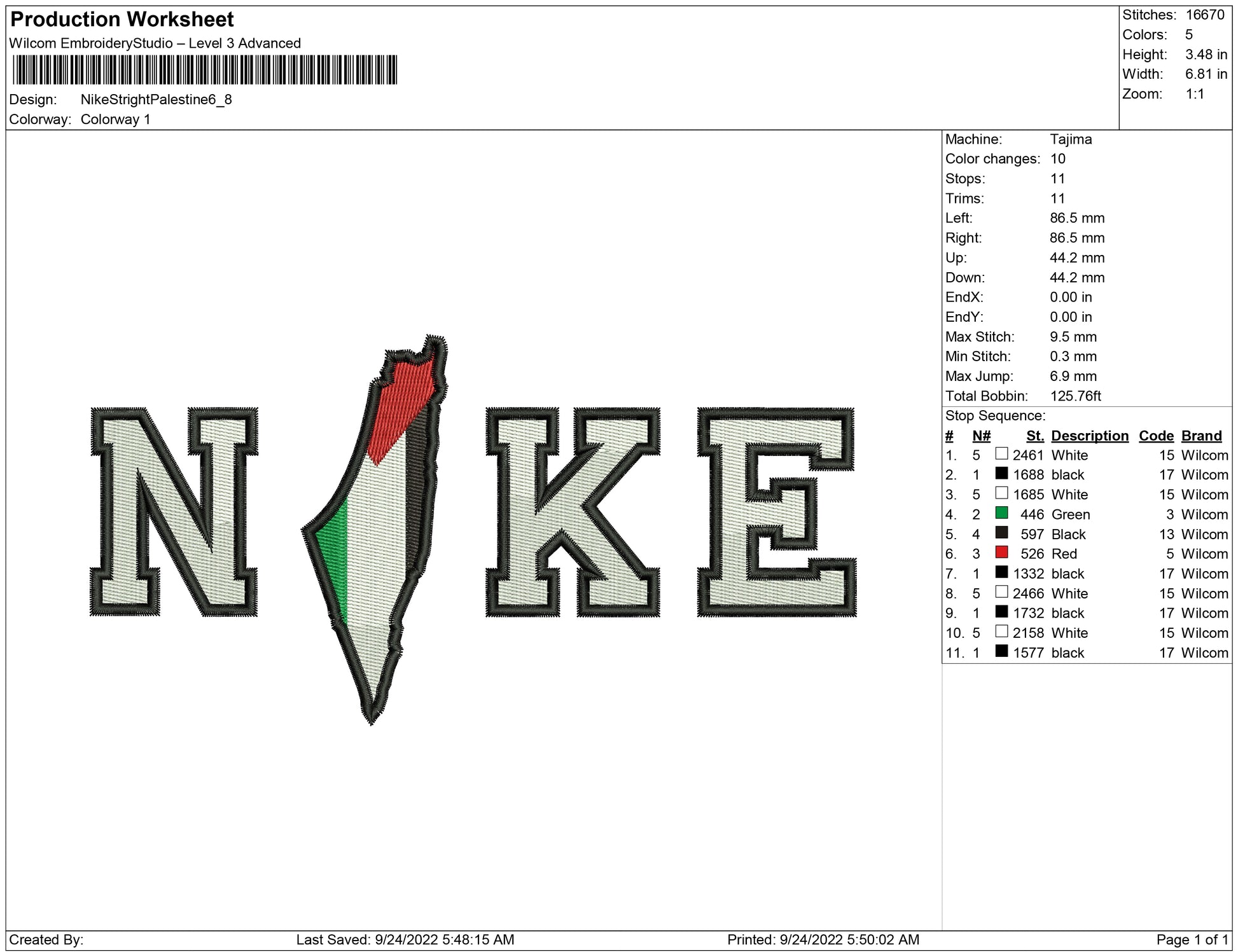Click the red swatch in stop 6

[1001, 553]
